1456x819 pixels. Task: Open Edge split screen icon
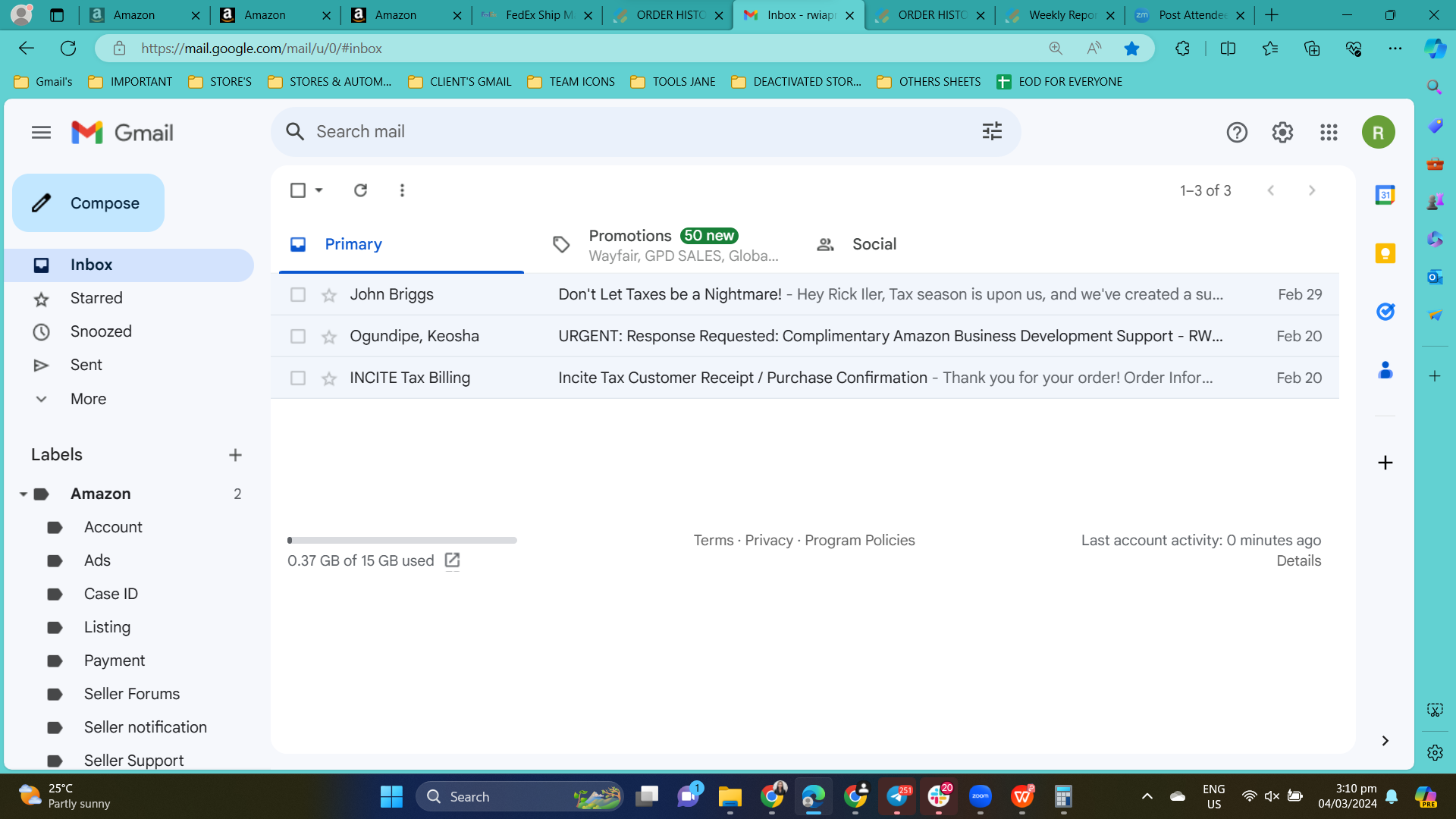(x=1228, y=49)
